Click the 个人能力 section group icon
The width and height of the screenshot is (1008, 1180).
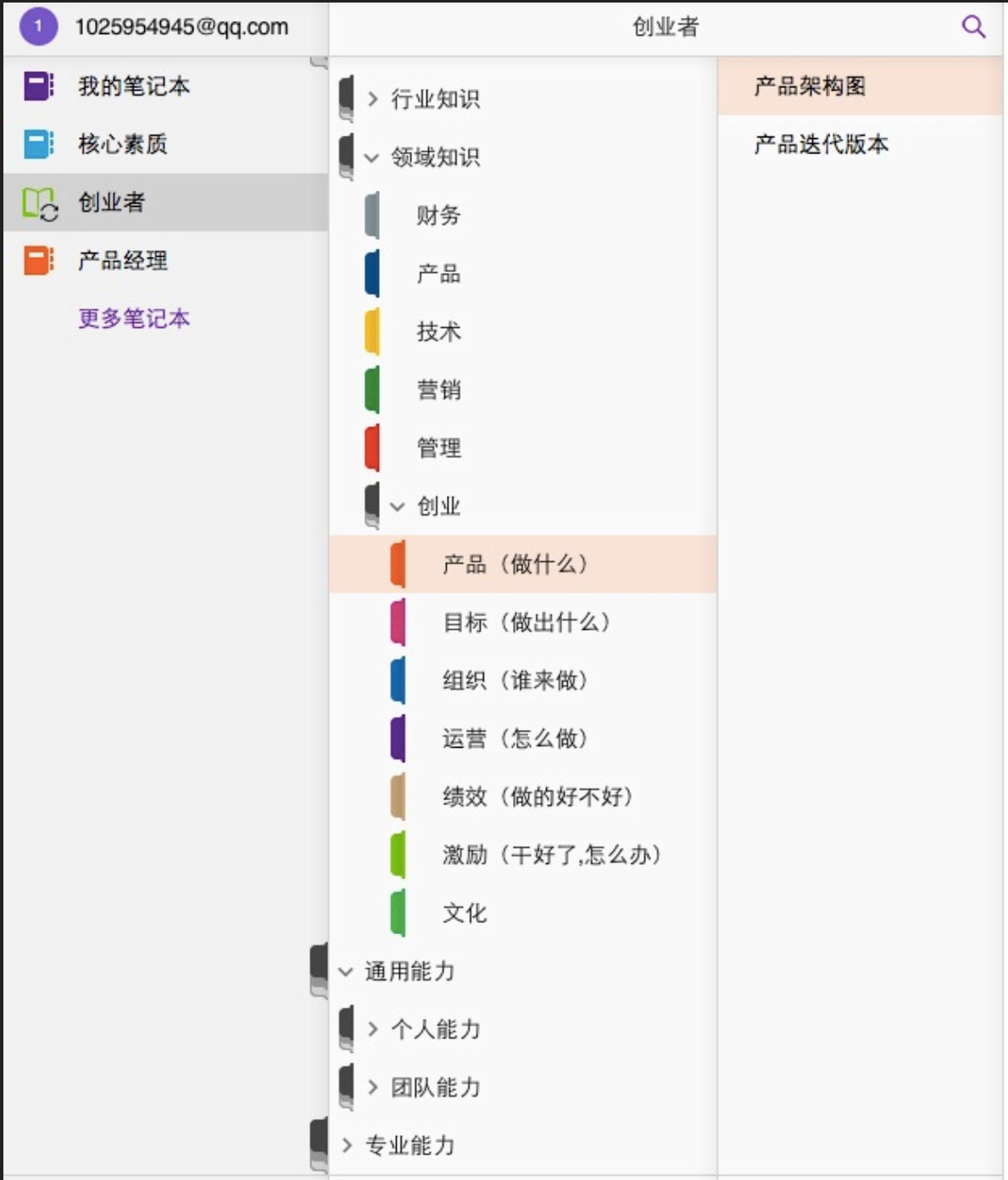coord(346,1029)
